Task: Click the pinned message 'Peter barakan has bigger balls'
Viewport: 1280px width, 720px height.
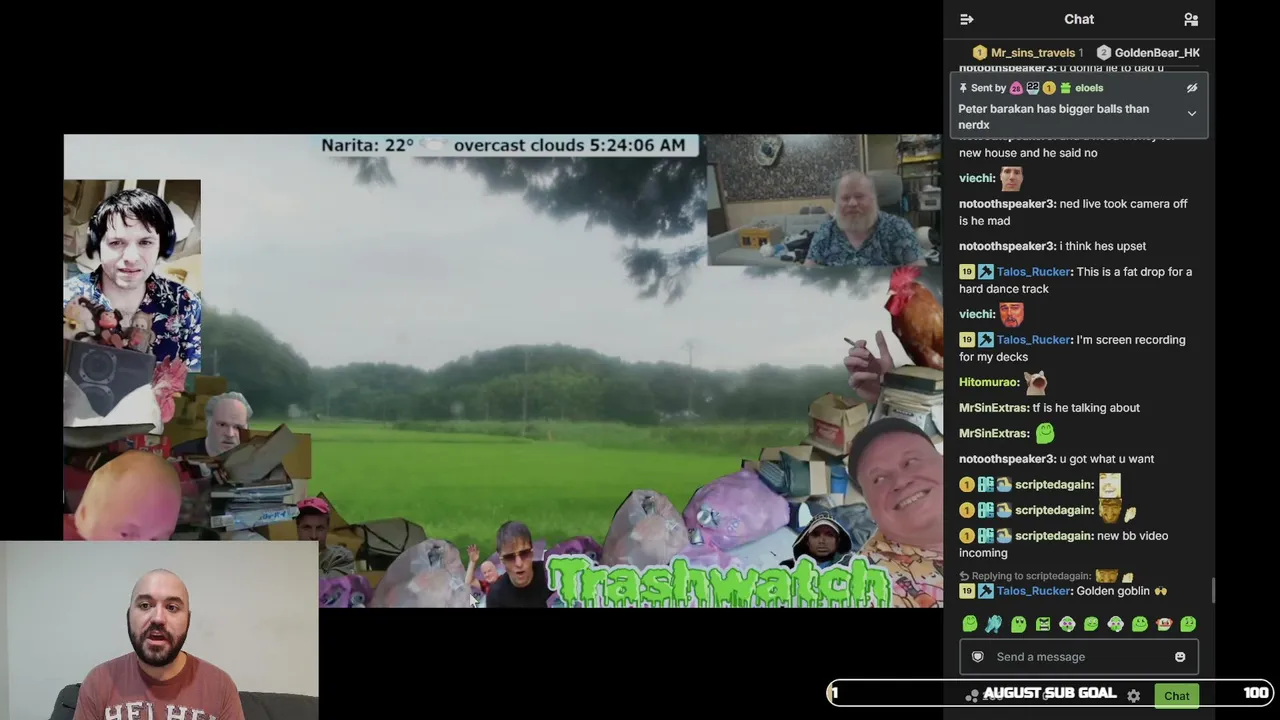Action: [1054, 117]
